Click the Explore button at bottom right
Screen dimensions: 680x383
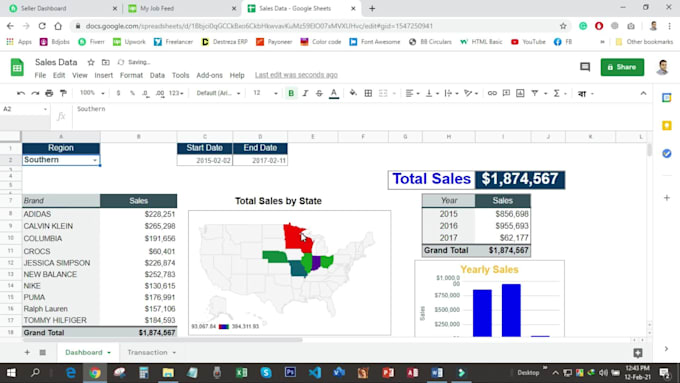point(638,353)
